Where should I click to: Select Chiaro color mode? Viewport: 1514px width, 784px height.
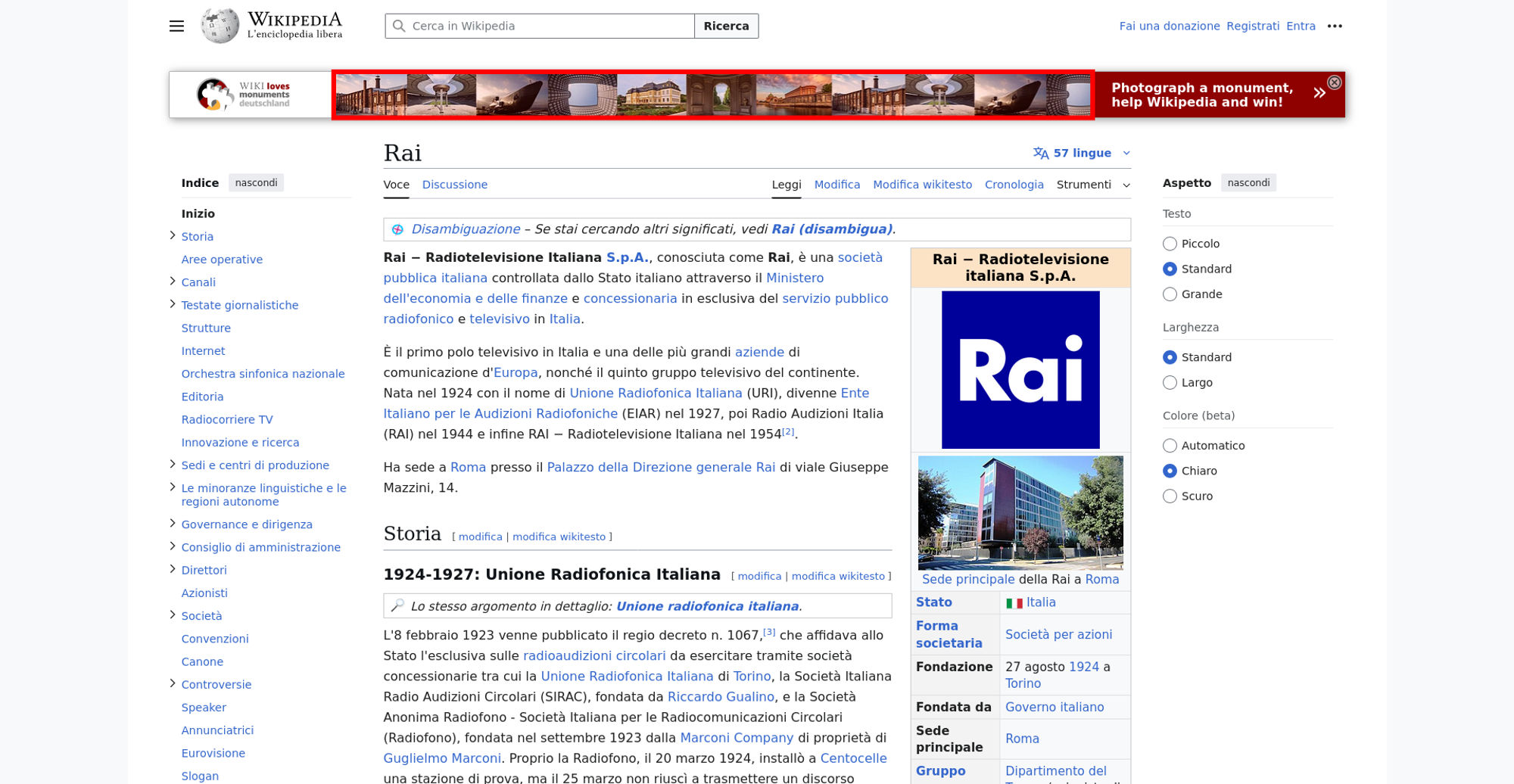(1170, 471)
